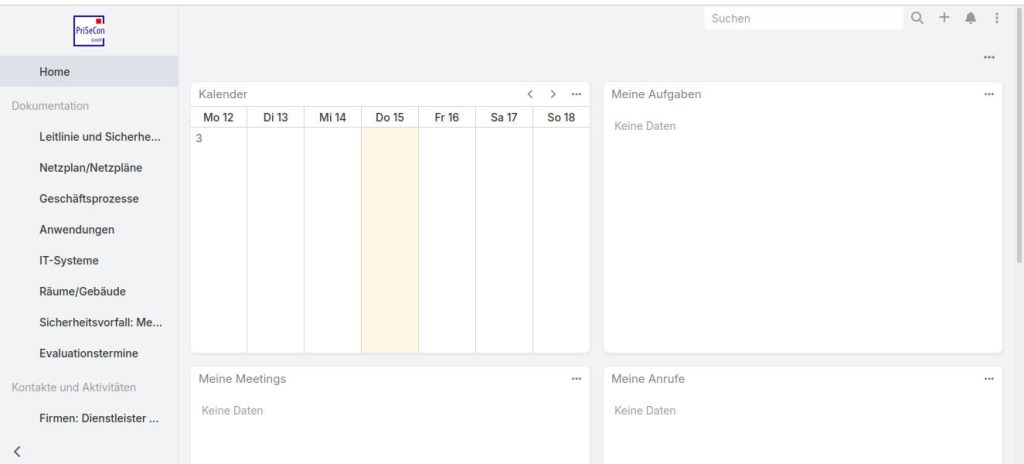The height and width of the screenshot is (464, 1024).
Task: Open Geschäftsprozesse in the sidebar
Action: 89,198
